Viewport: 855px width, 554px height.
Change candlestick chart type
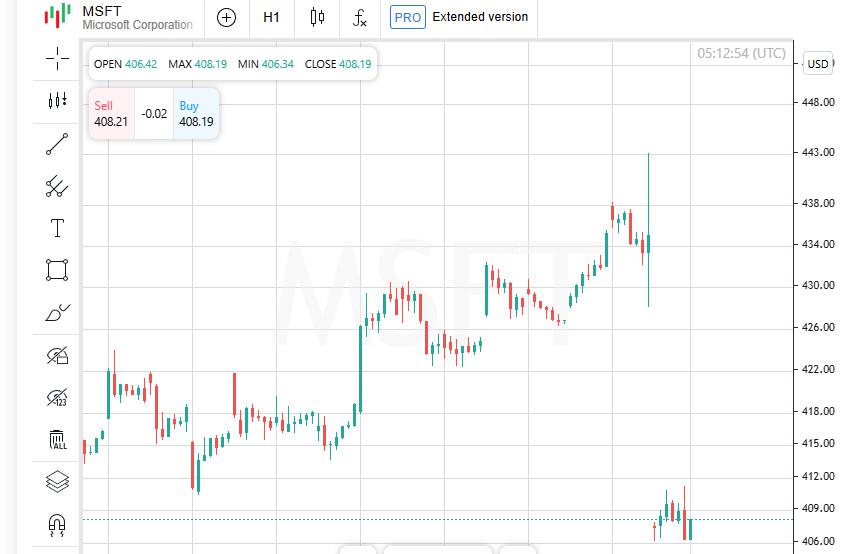tap(317, 17)
